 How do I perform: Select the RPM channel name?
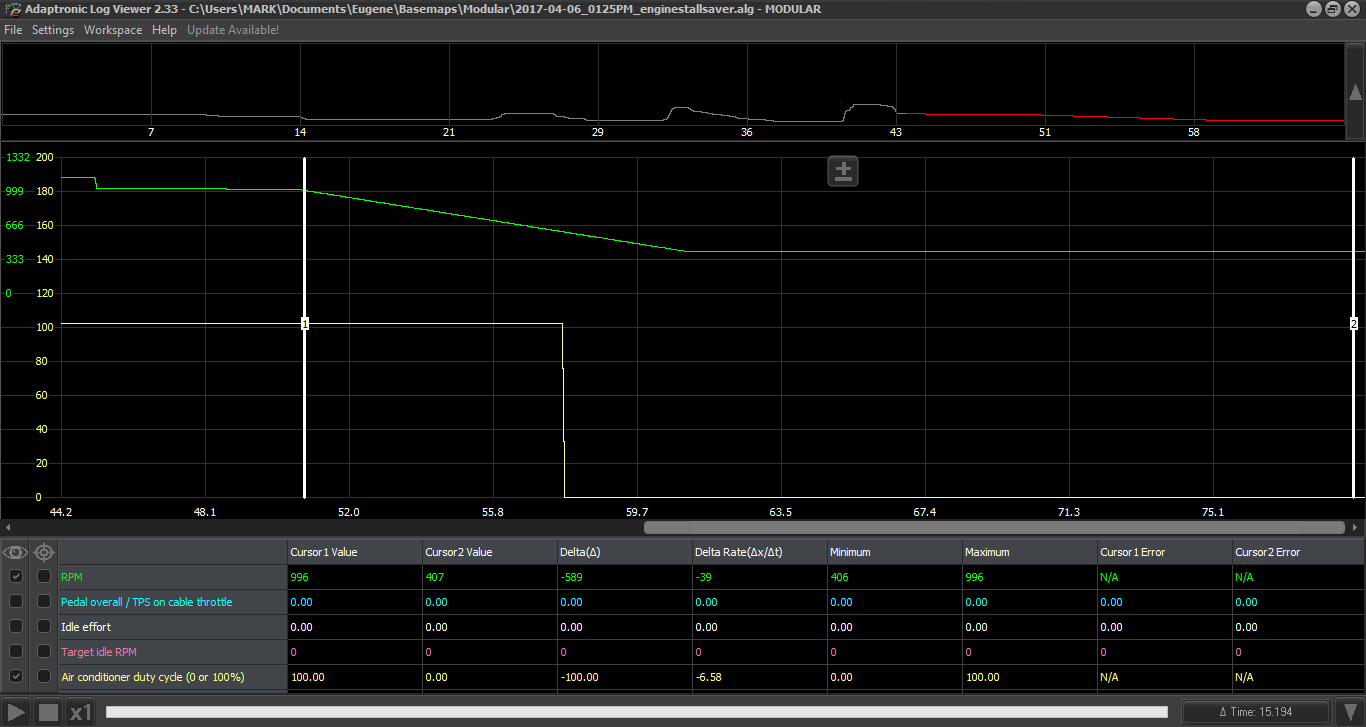(x=73, y=577)
